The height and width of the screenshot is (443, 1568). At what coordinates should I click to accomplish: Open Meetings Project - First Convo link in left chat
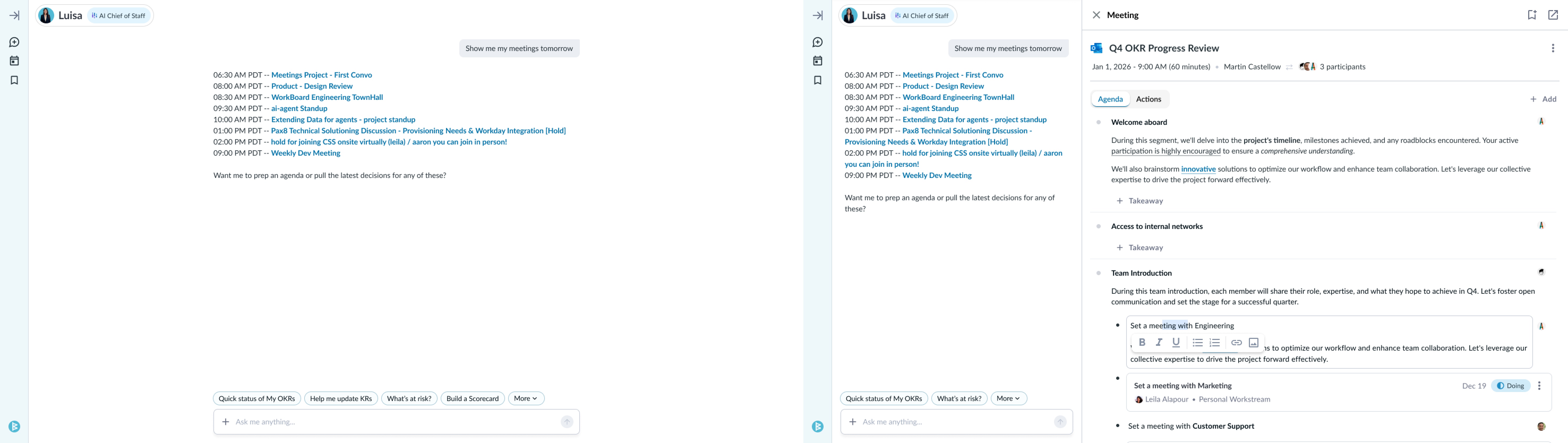(x=322, y=75)
